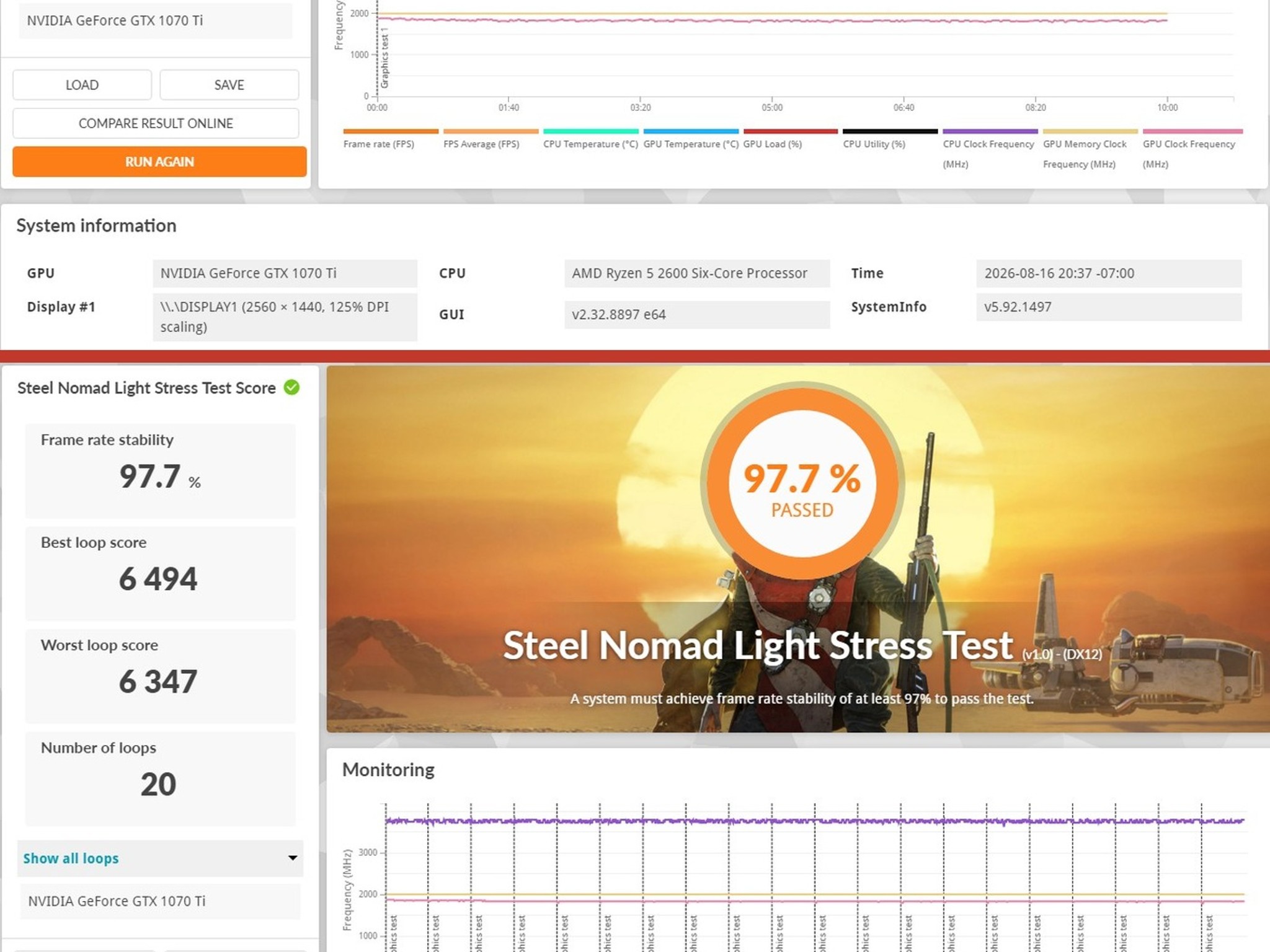Toggle the CPU Temperature (°C) legend series
The image size is (1270, 952).
[590, 139]
